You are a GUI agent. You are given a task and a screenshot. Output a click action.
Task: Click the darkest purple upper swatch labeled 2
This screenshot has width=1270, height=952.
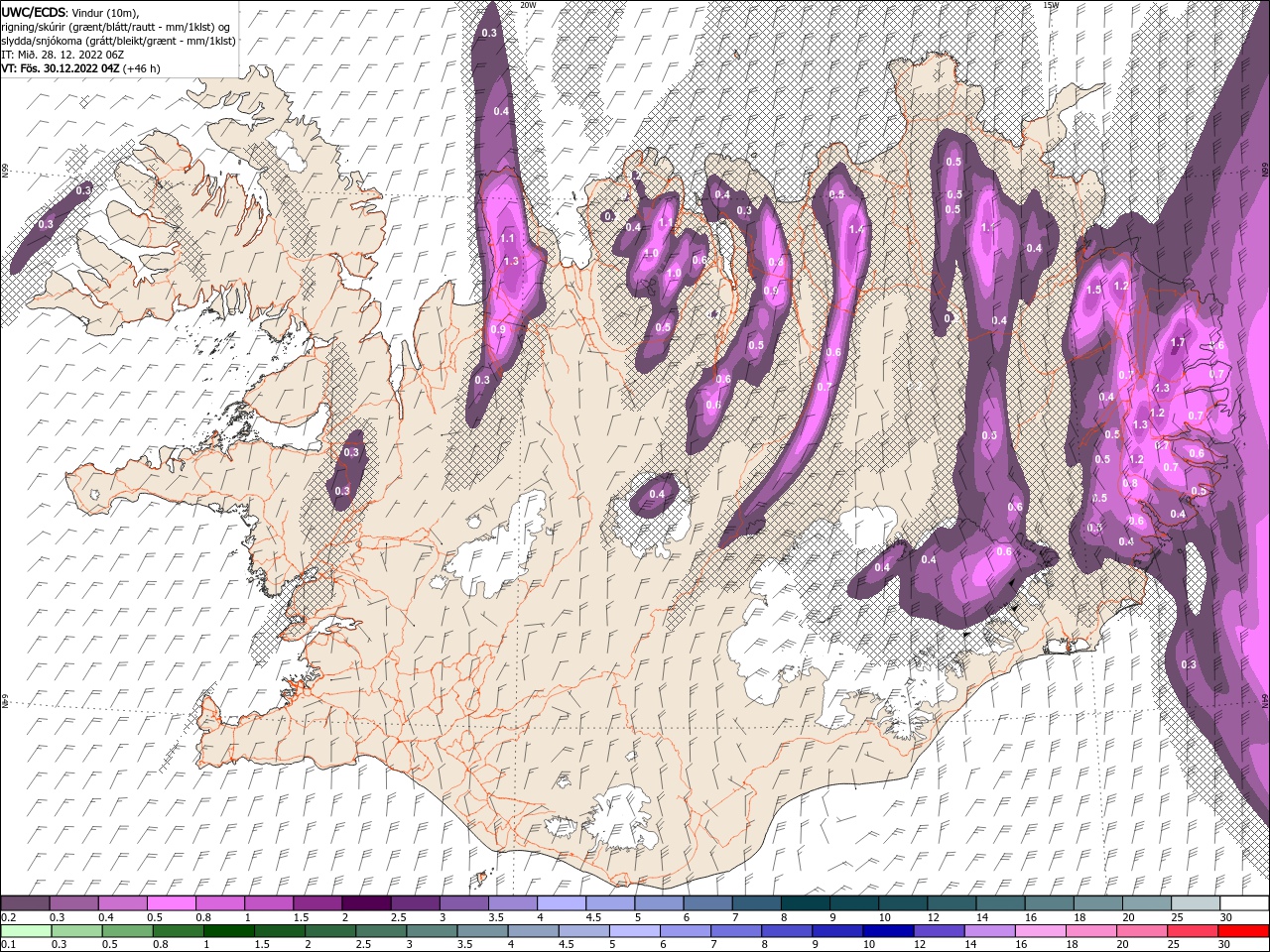coord(366,903)
